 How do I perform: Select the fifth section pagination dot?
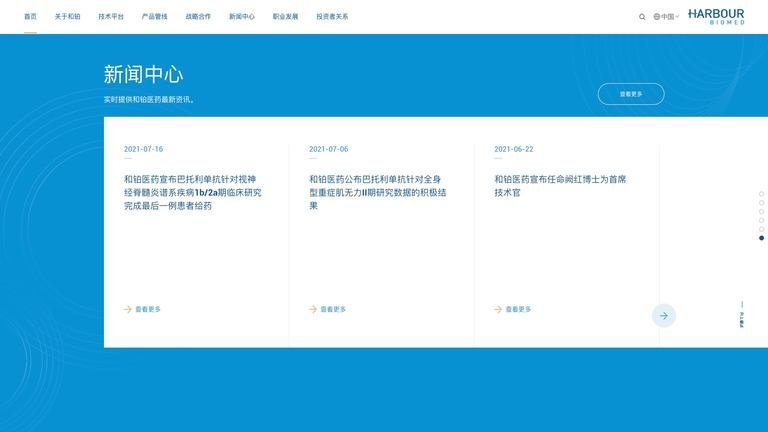pos(761,229)
